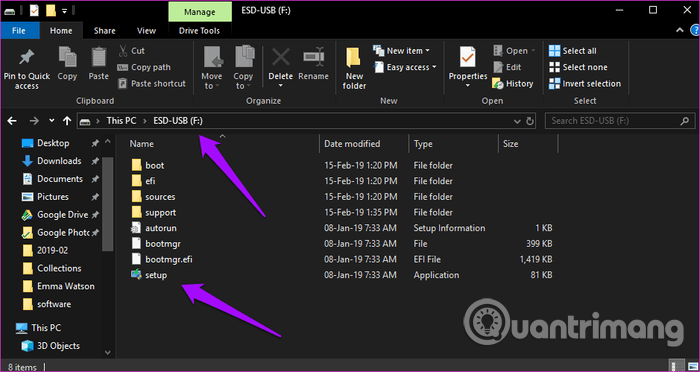This screenshot has height=372, width=700.
Task: Open the File menu tab
Action: tap(19, 31)
